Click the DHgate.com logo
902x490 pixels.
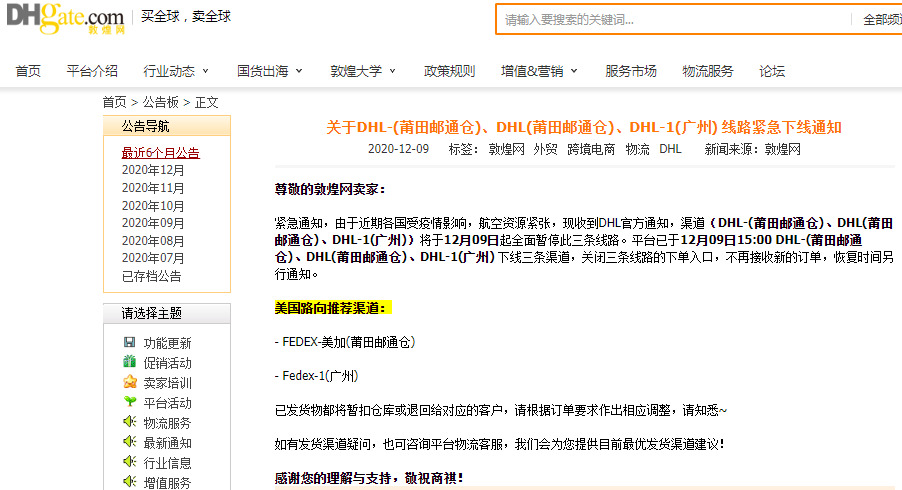[x=65, y=18]
